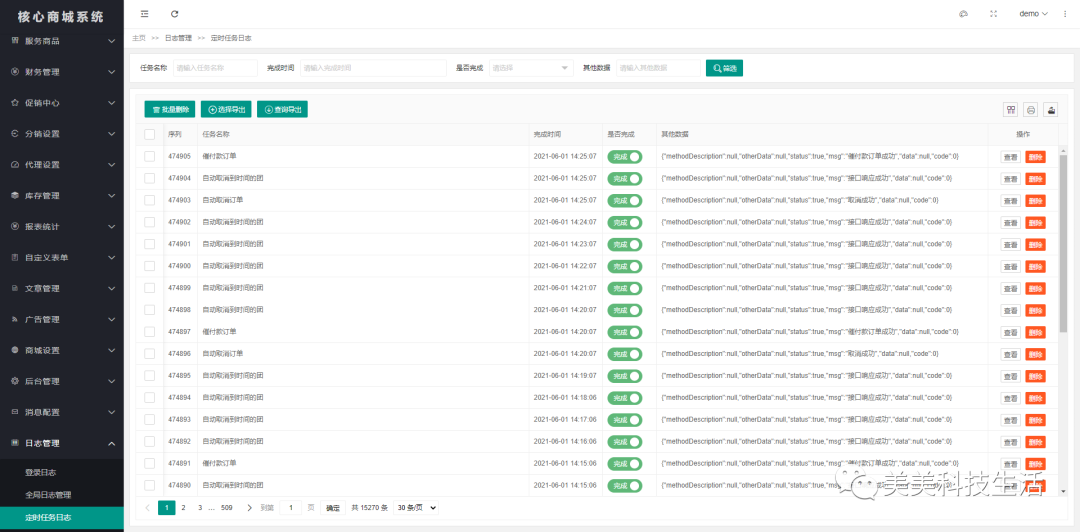The height and width of the screenshot is (532, 1080).
Task: Click the 分销设置 sidebar icon
Action: tap(15, 134)
